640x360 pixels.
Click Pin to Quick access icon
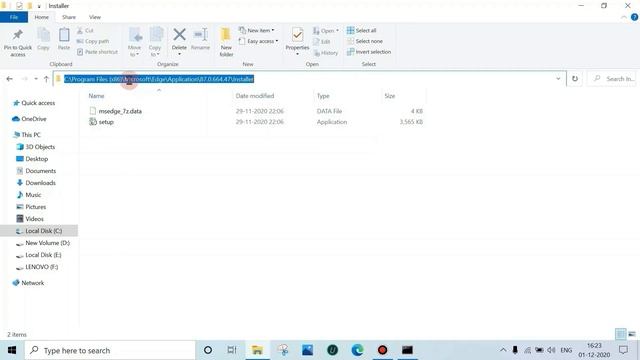point(18,36)
